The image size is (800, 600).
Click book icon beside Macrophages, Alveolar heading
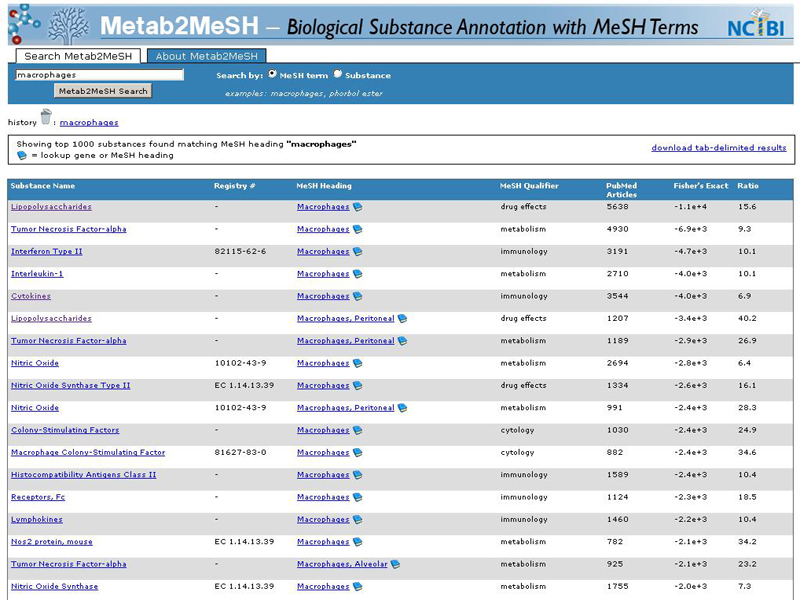coord(395,564)
